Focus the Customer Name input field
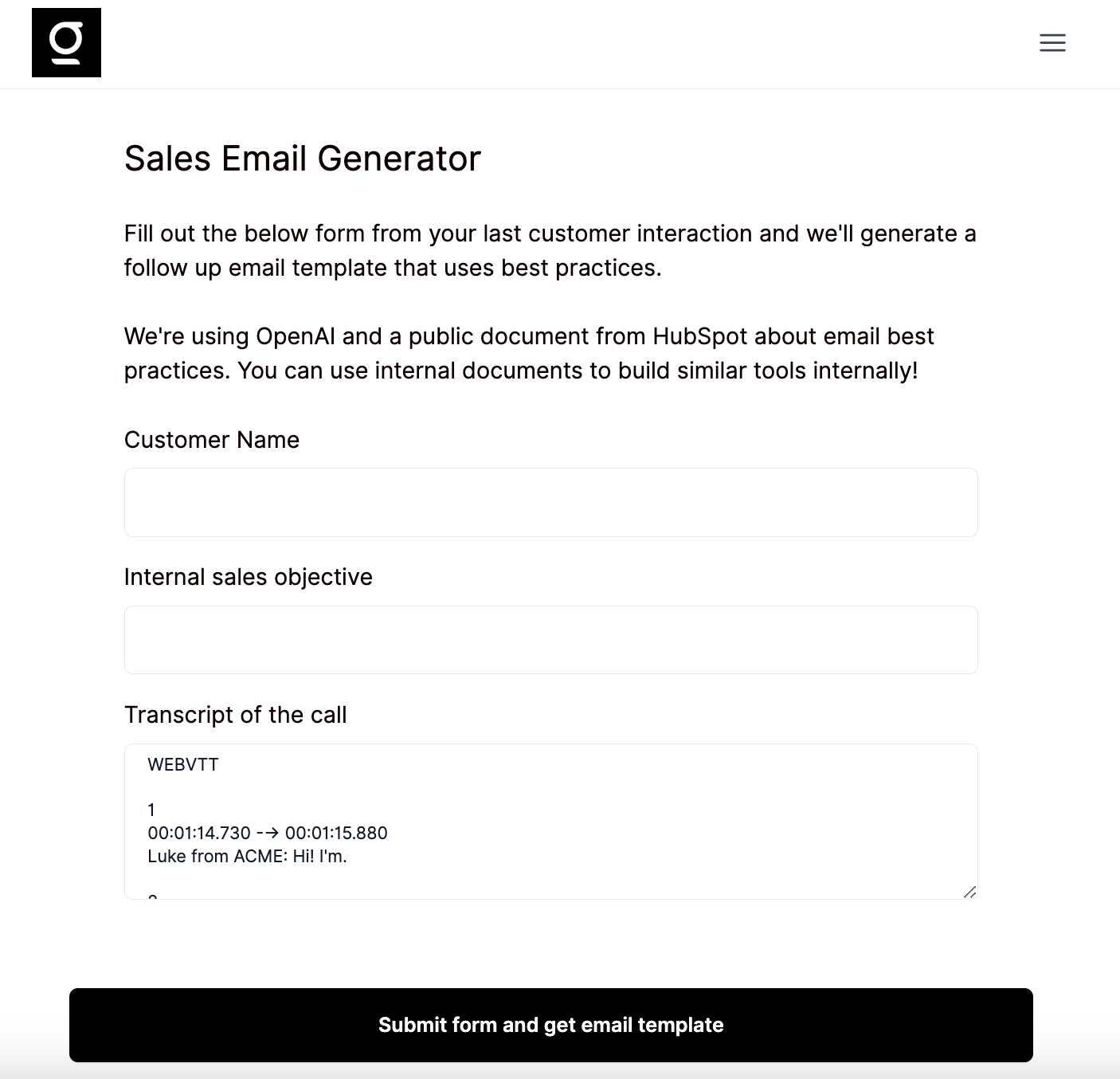 [550, 502]
